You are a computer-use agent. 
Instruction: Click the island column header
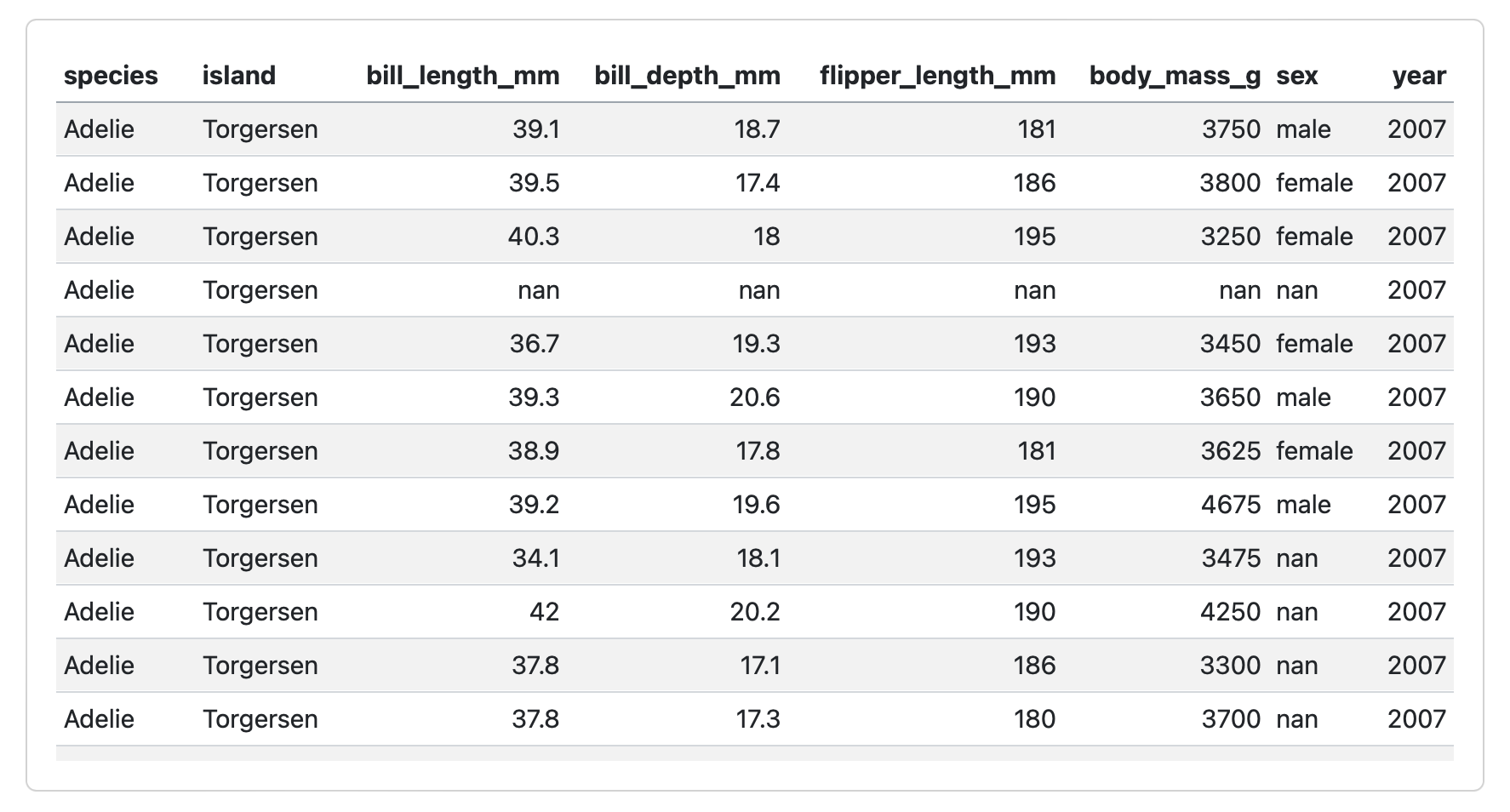point(239,76)
